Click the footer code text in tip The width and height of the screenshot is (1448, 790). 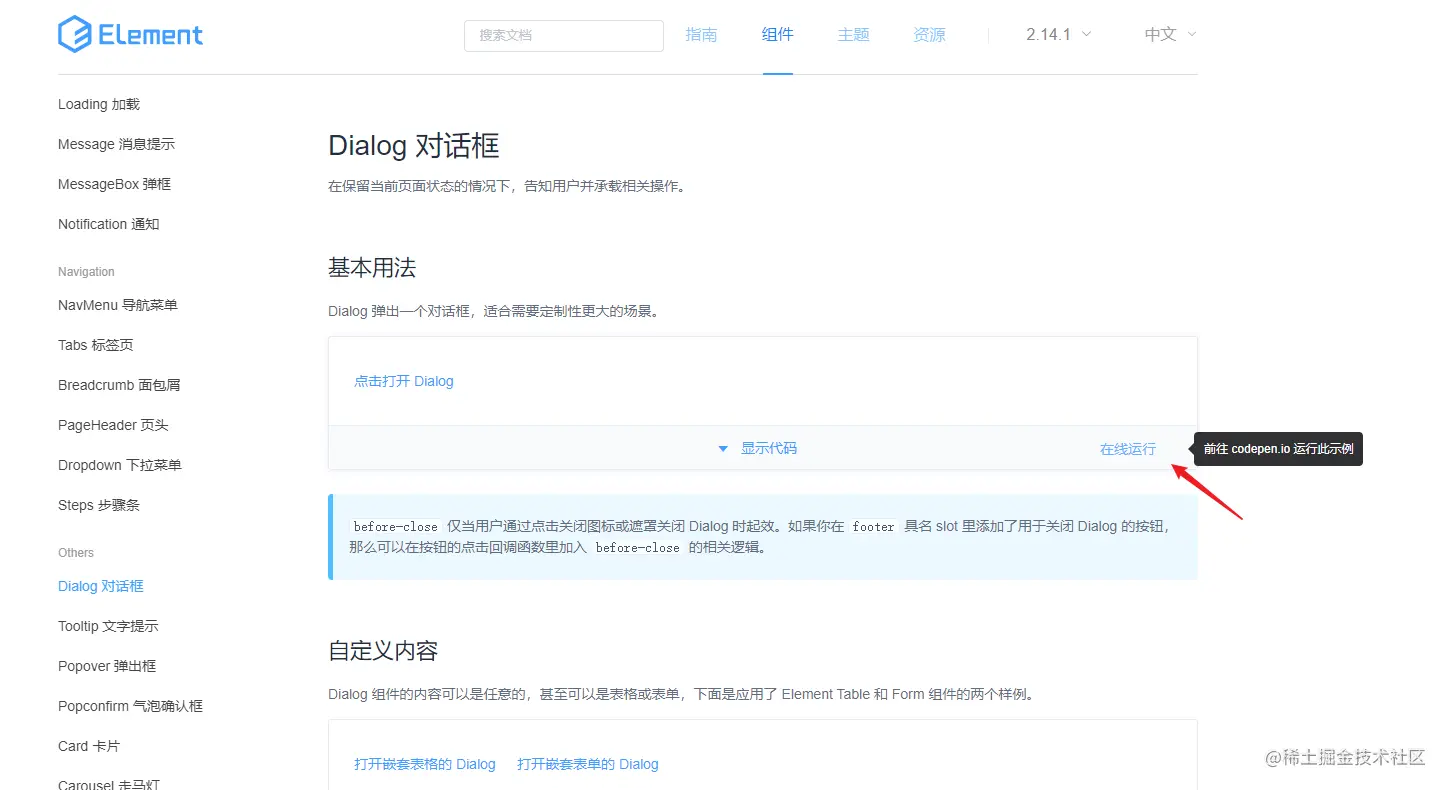pos(873,526)
